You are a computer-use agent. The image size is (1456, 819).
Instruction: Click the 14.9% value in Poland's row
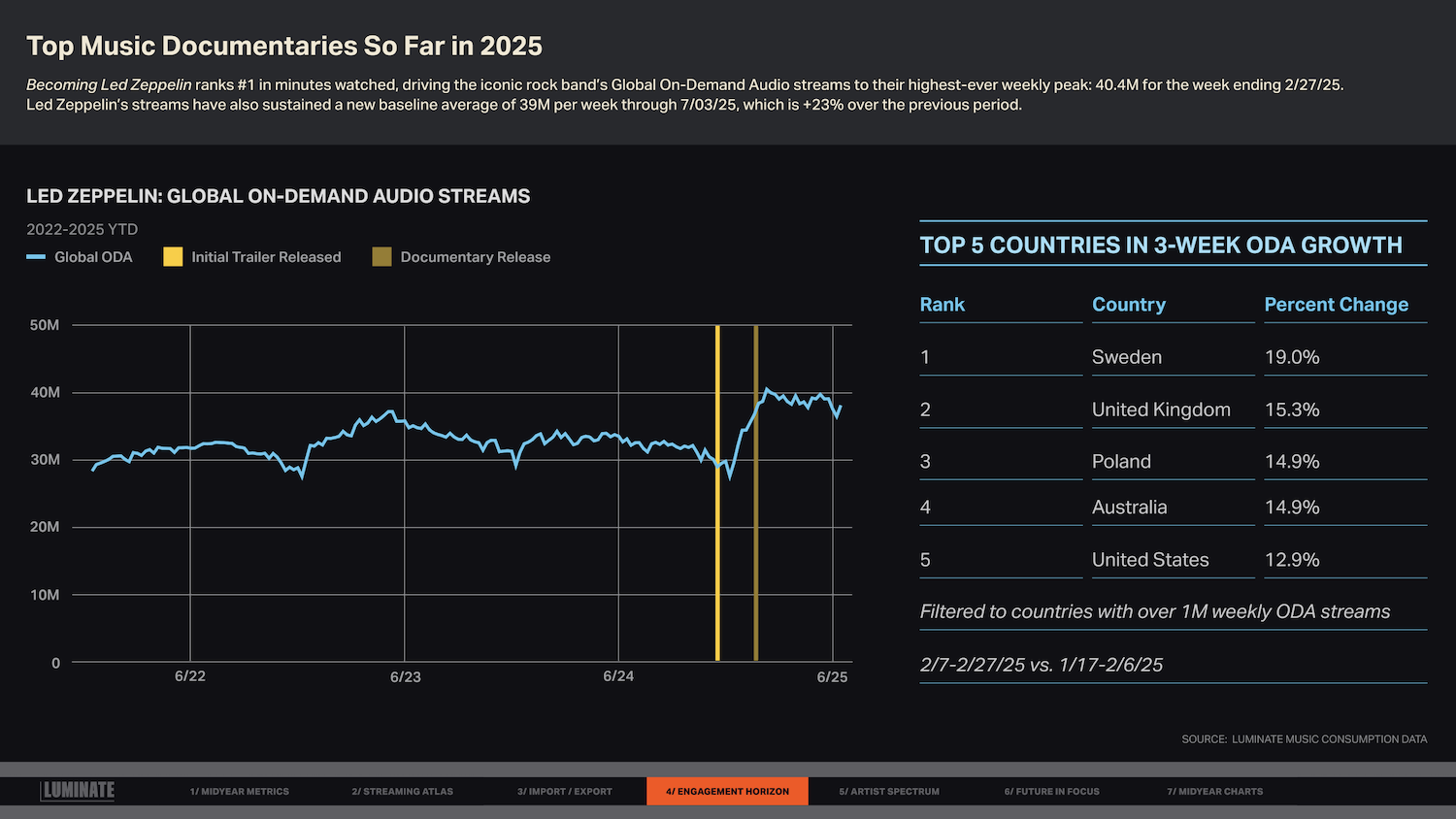point(1292,462)
